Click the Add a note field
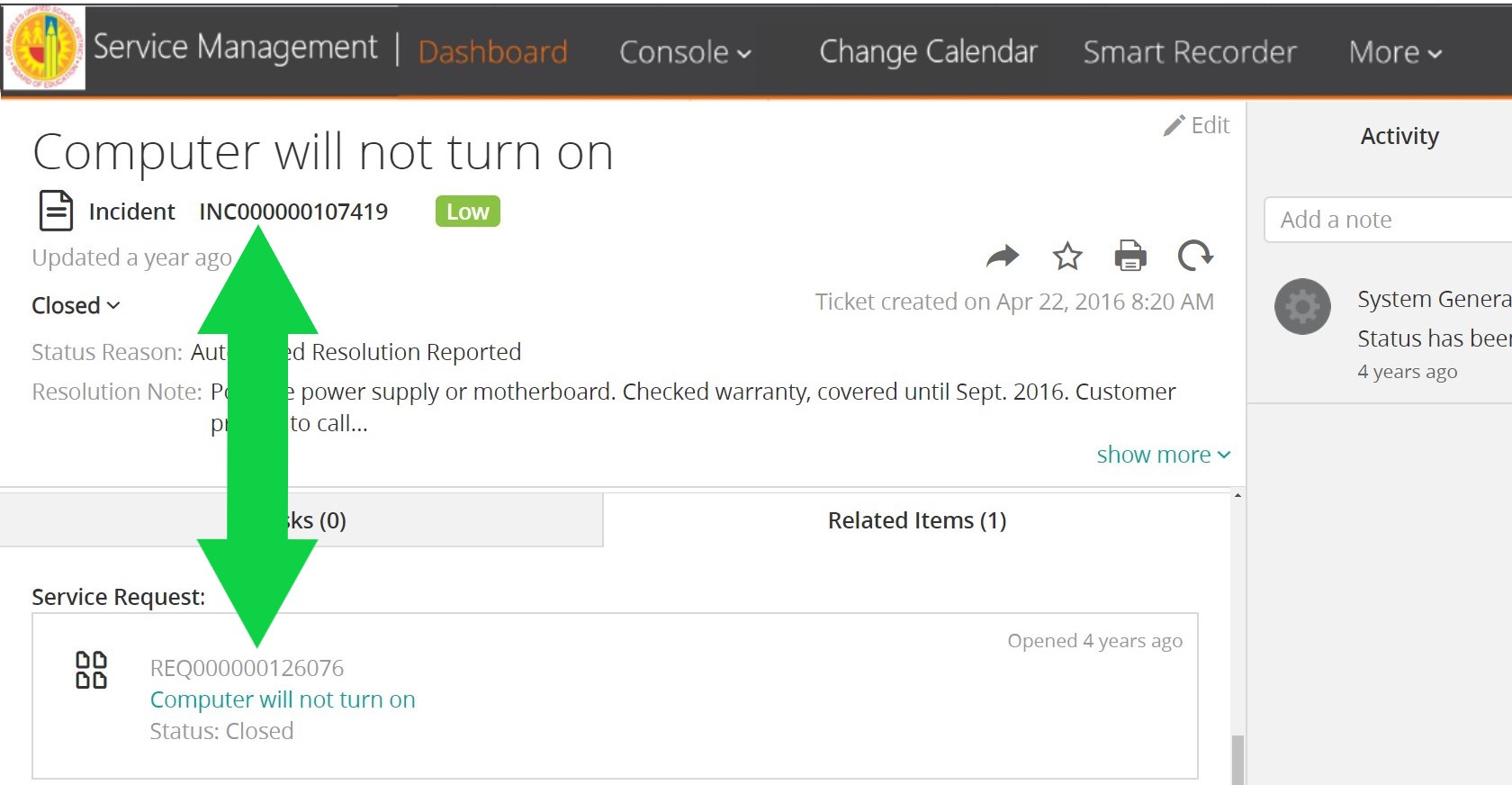Screen dimensions: 1512x785 tap(1388, 220)
